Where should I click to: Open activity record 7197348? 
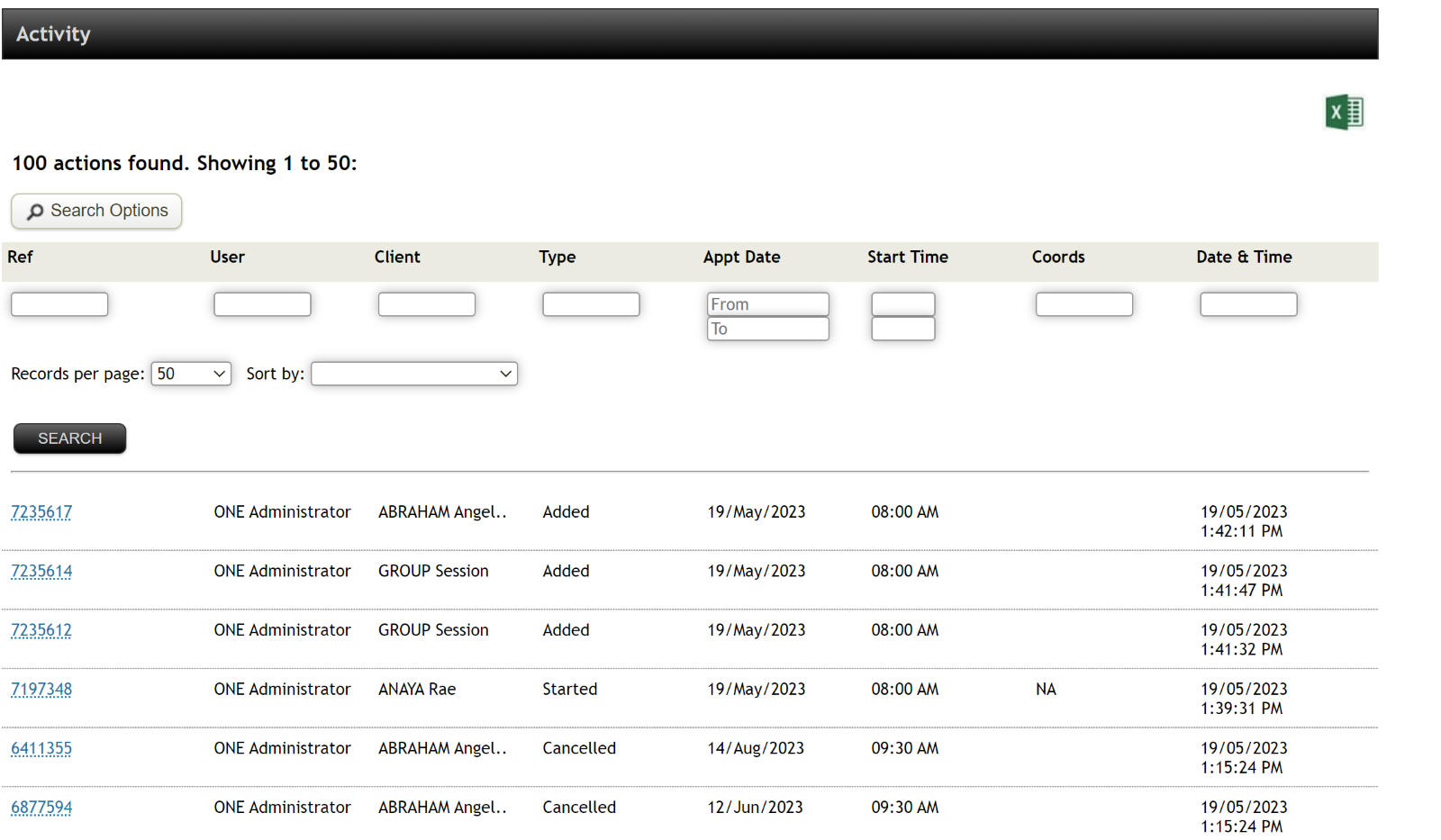pos(41,689)
